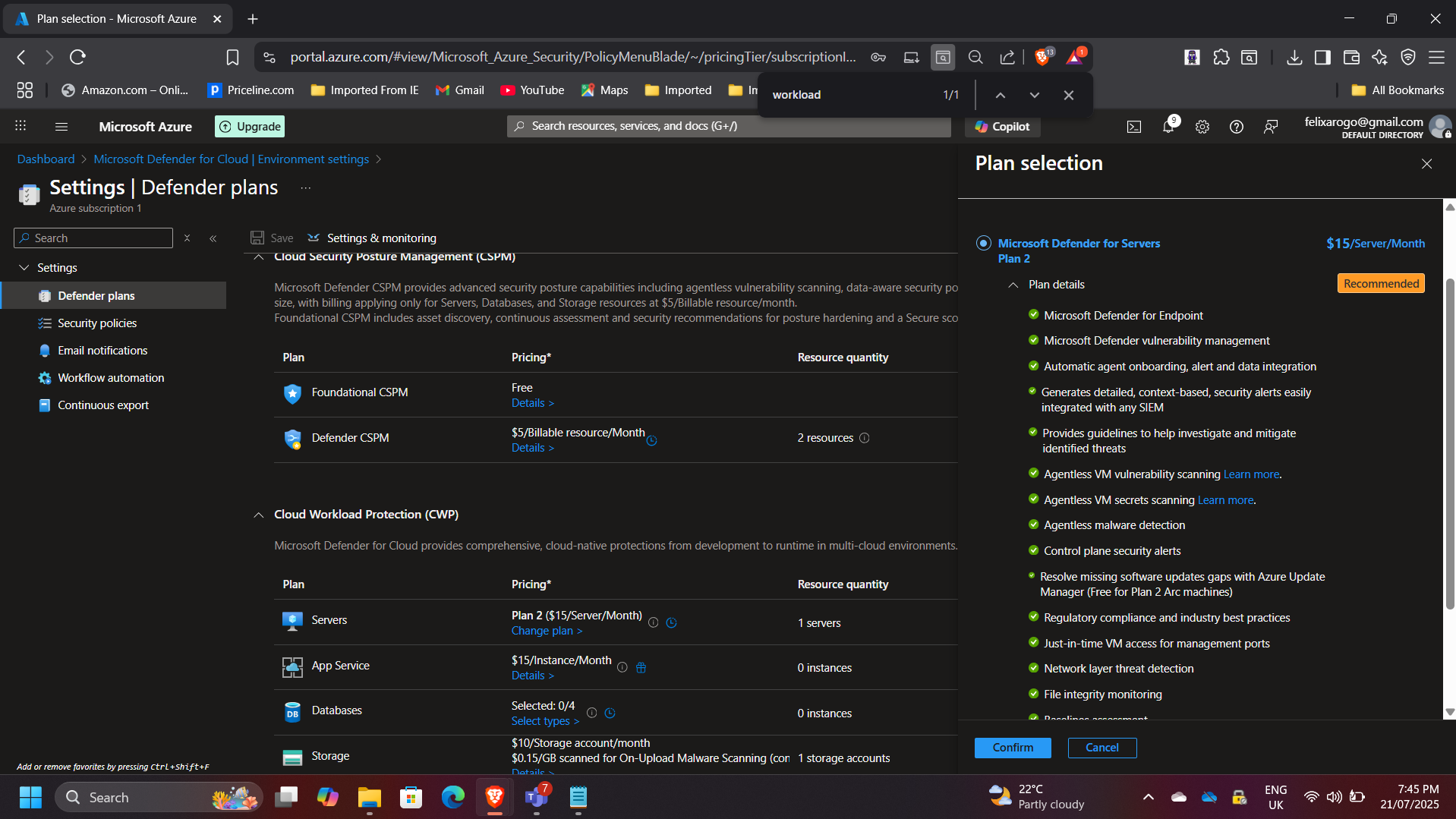Launch Copilot from the header
This screenshot has height=819, width=1456.
point(1002,127)
